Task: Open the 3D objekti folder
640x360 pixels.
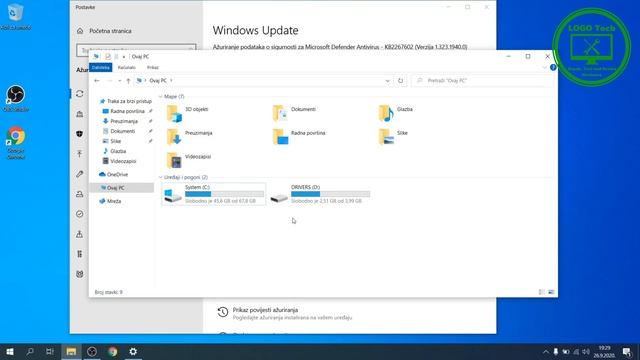Action: point(188,113)
